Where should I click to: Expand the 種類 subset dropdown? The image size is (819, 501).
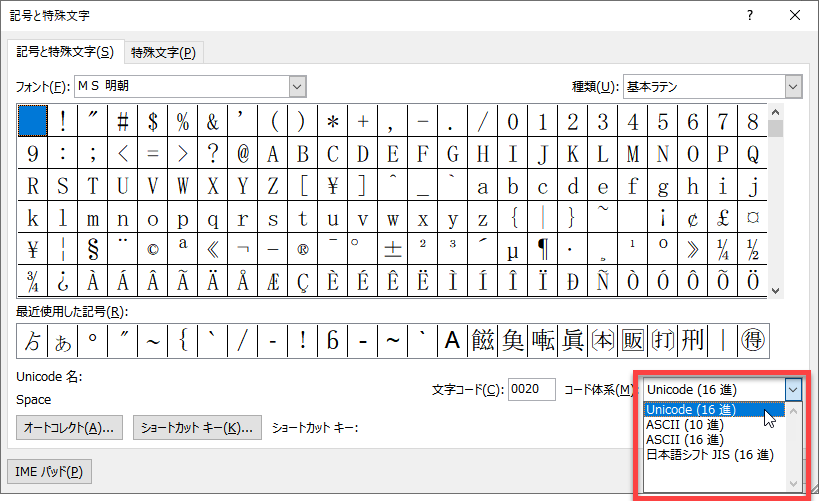[793, 87]
